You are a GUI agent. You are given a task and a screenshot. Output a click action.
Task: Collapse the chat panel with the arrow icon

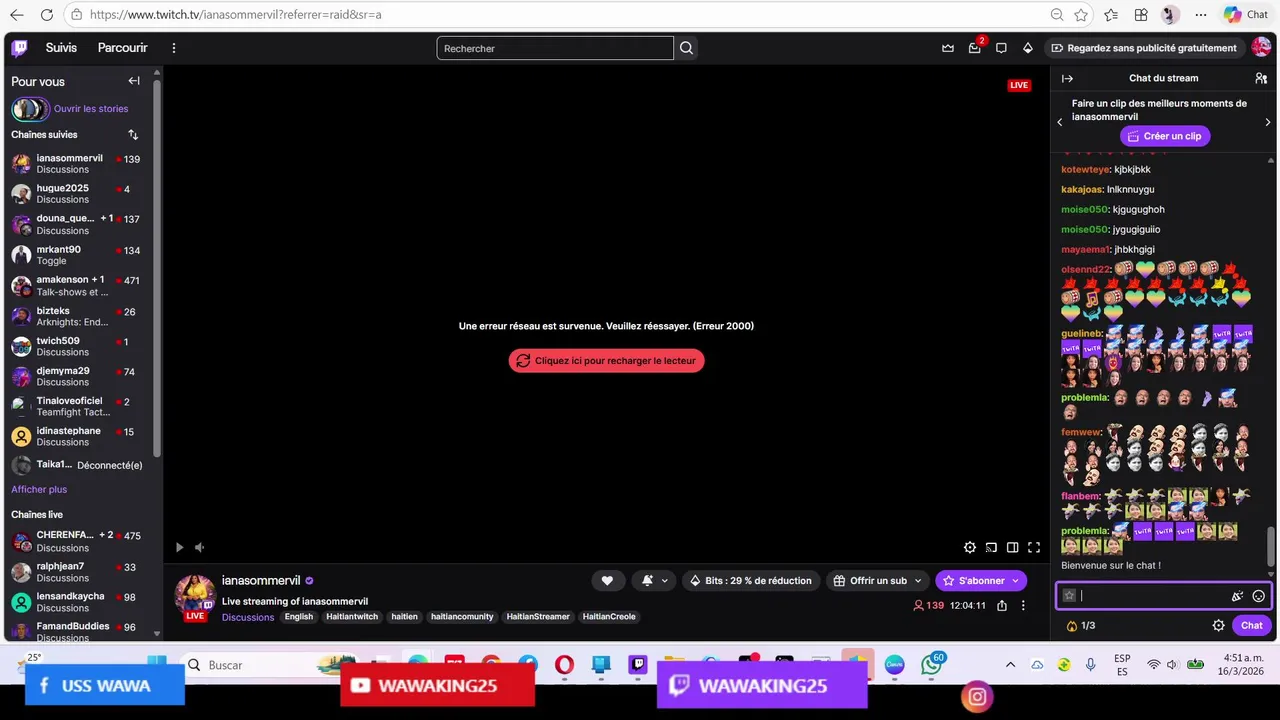(x=1067, y=78)
